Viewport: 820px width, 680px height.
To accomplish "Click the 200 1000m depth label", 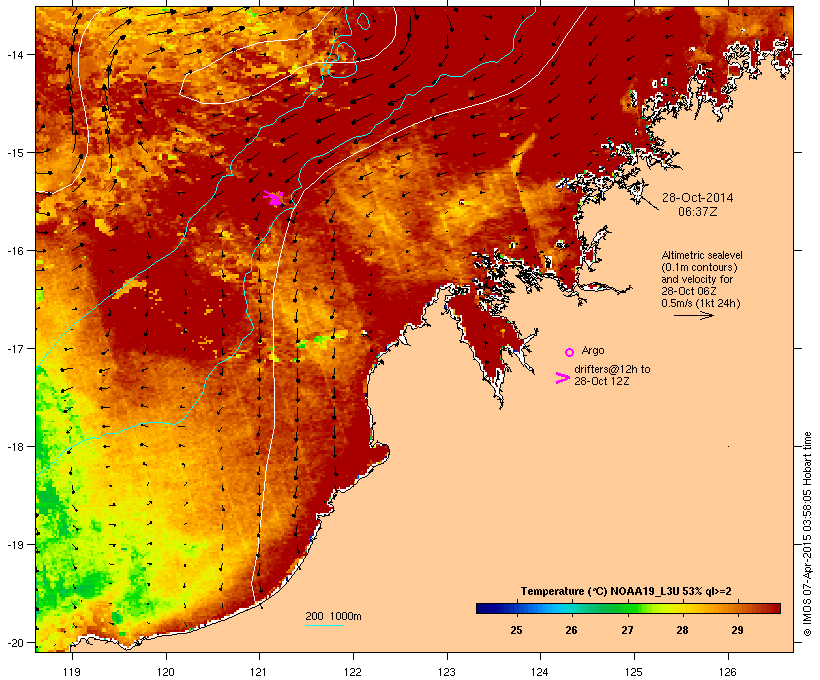I will tap(333, 616).
